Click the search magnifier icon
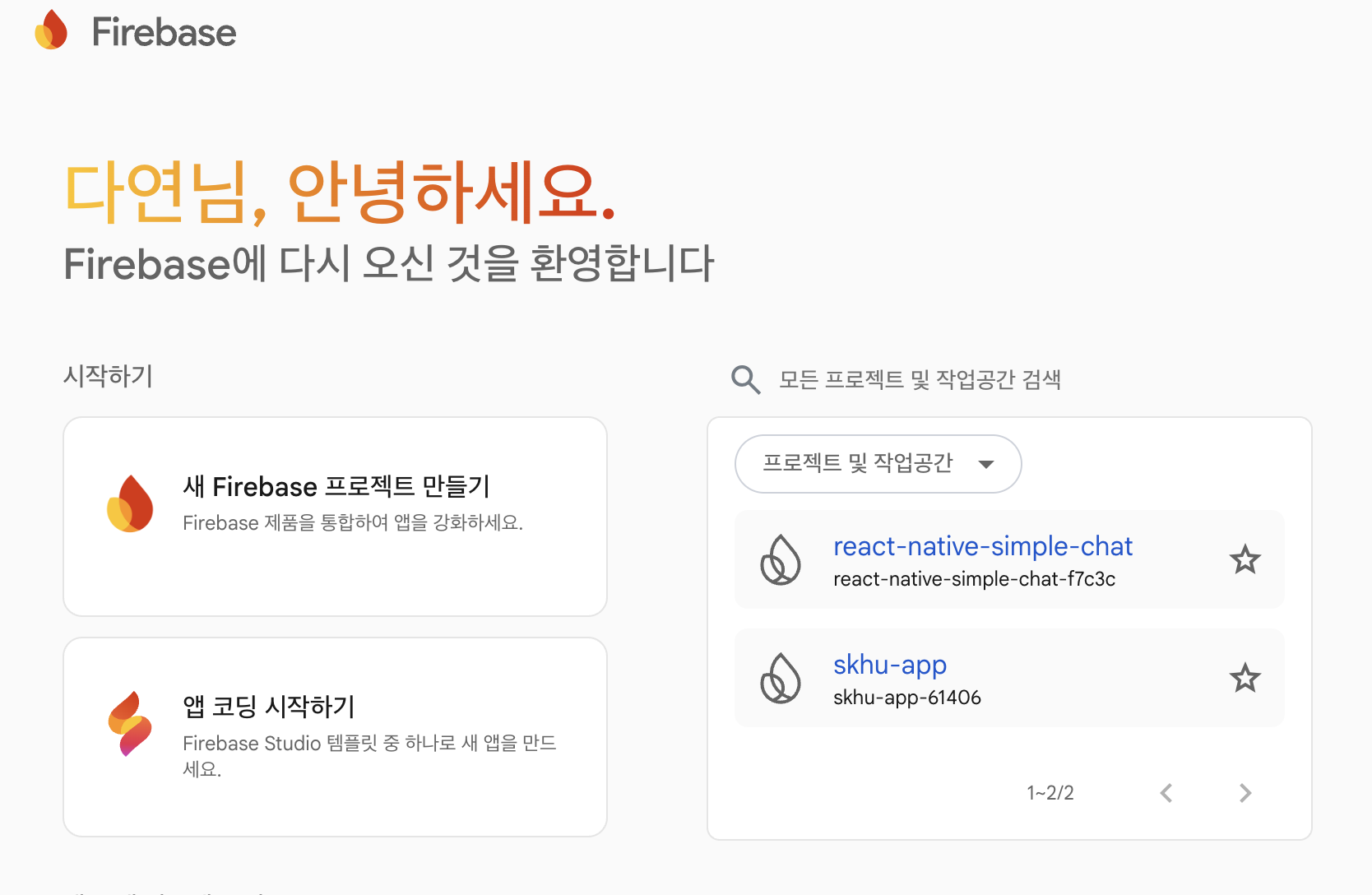The image size is (1372, 895). click(745, 379)
